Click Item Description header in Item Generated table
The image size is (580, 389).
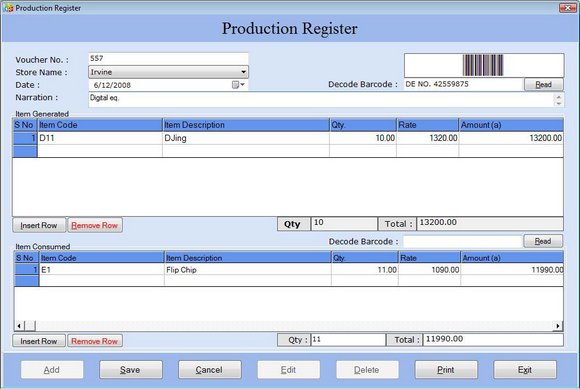pyautogui.click(x=246, y=125)
